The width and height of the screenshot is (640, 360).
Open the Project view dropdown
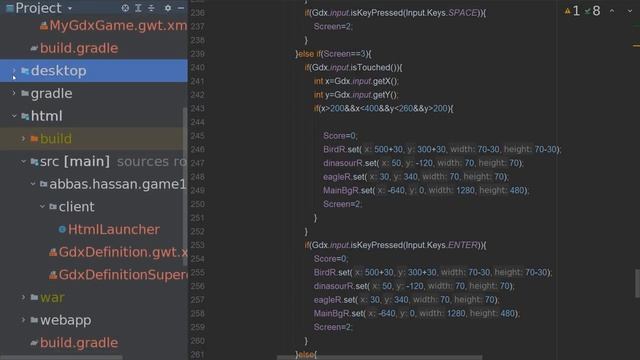tap(70, 8)
